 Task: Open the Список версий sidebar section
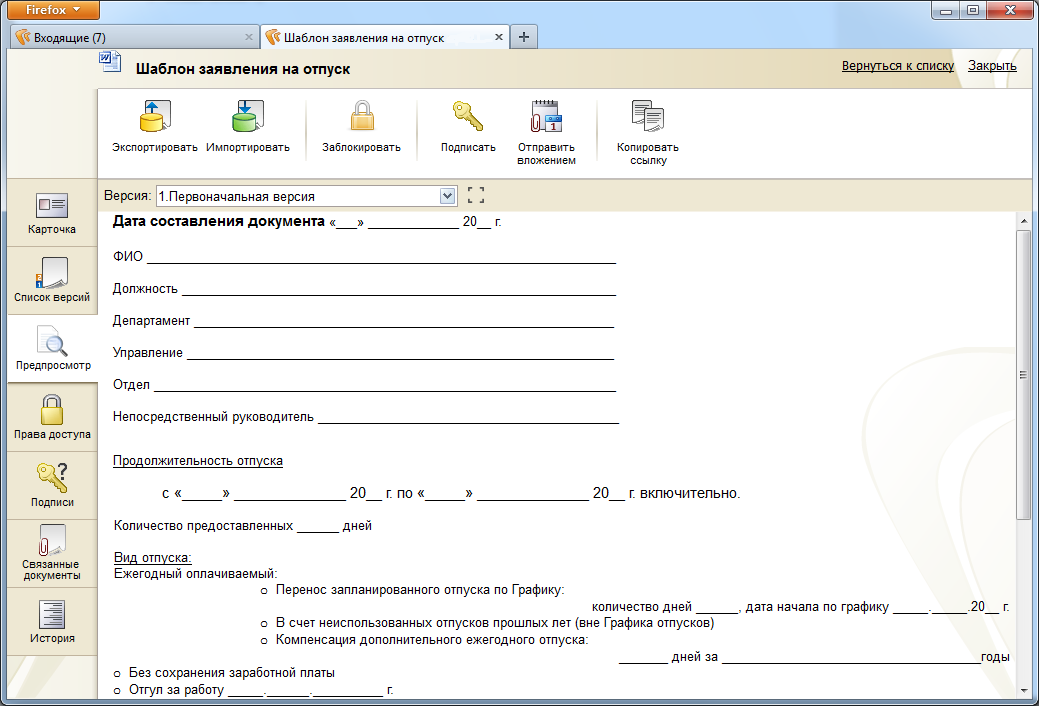coord(52,280)
